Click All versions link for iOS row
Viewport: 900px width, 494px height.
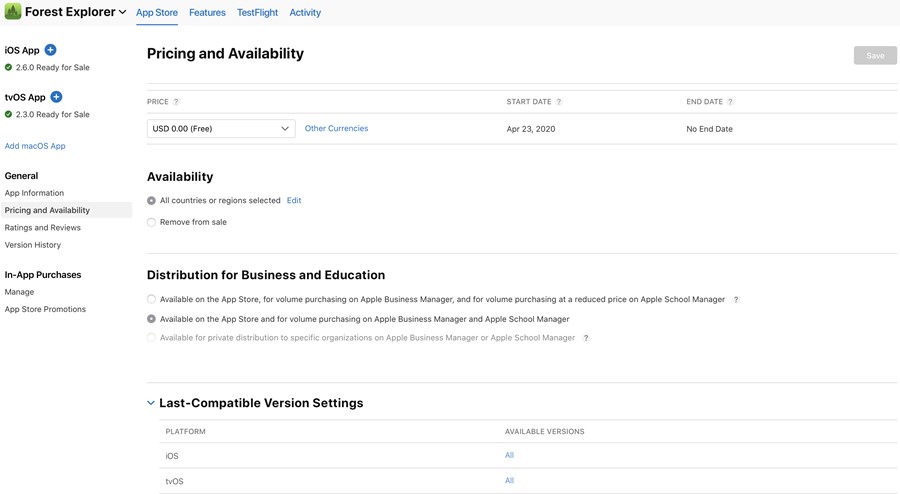coord(509,455)
